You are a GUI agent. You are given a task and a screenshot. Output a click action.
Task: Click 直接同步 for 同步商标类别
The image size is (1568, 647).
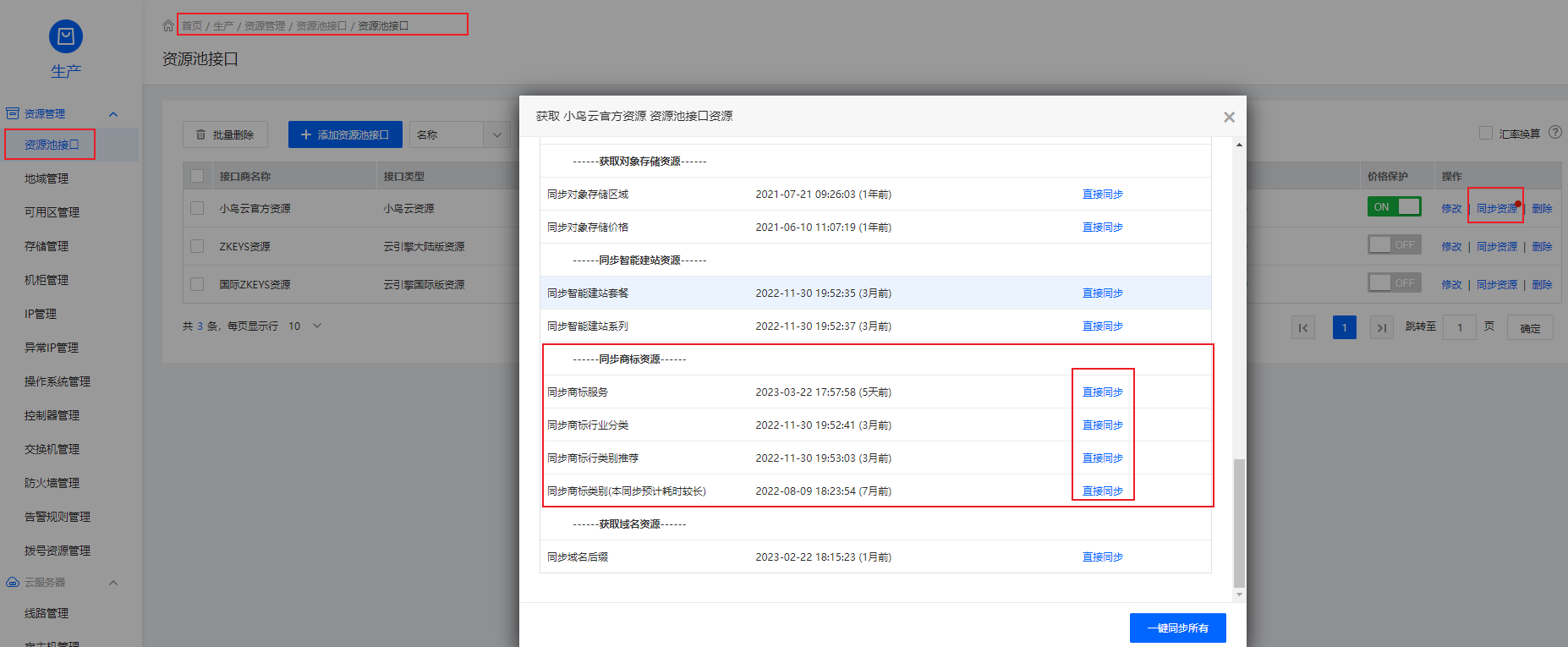[x=1103, y=491]
